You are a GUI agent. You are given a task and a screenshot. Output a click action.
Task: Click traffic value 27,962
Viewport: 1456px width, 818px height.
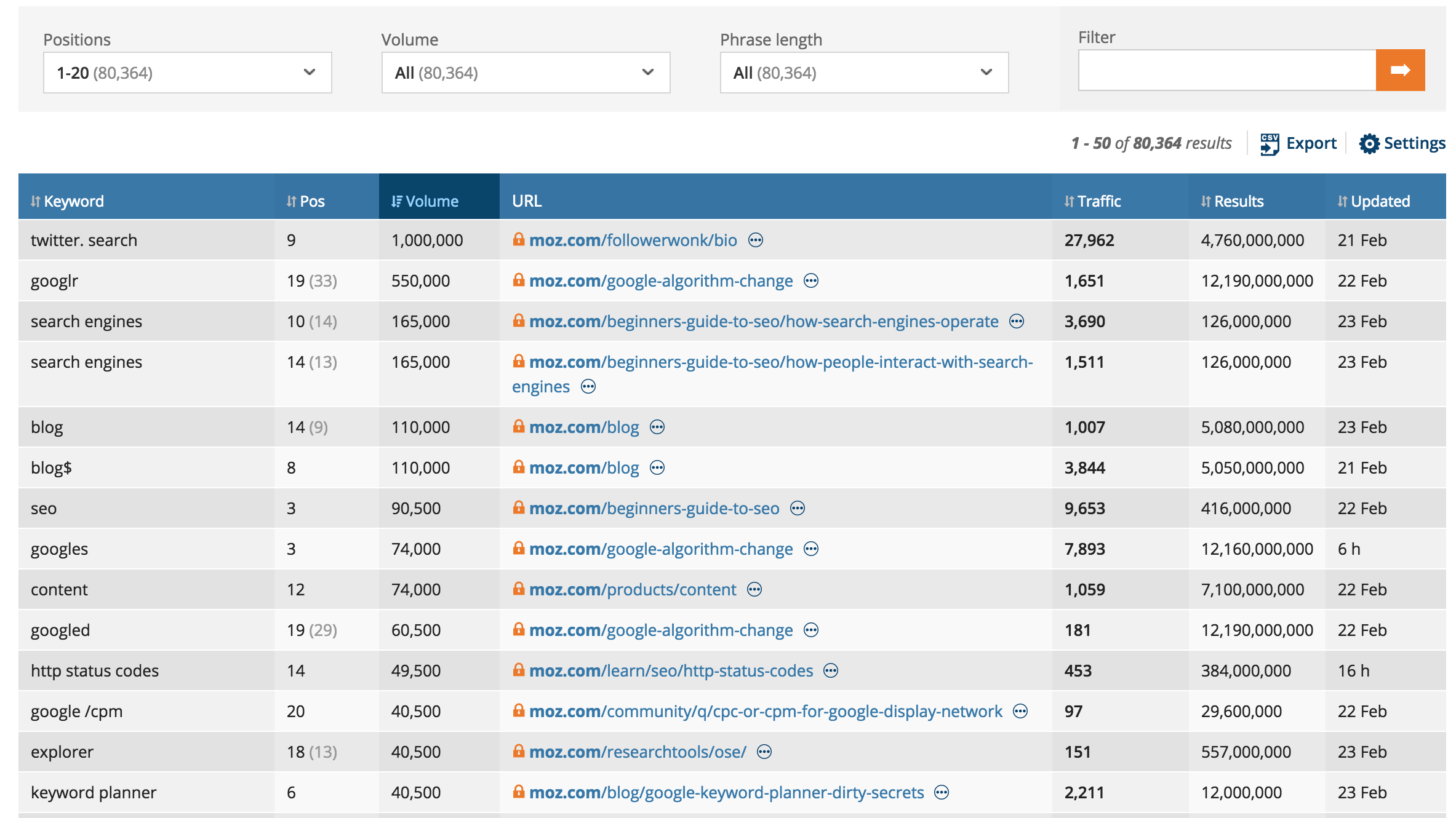coord(1089,240)
